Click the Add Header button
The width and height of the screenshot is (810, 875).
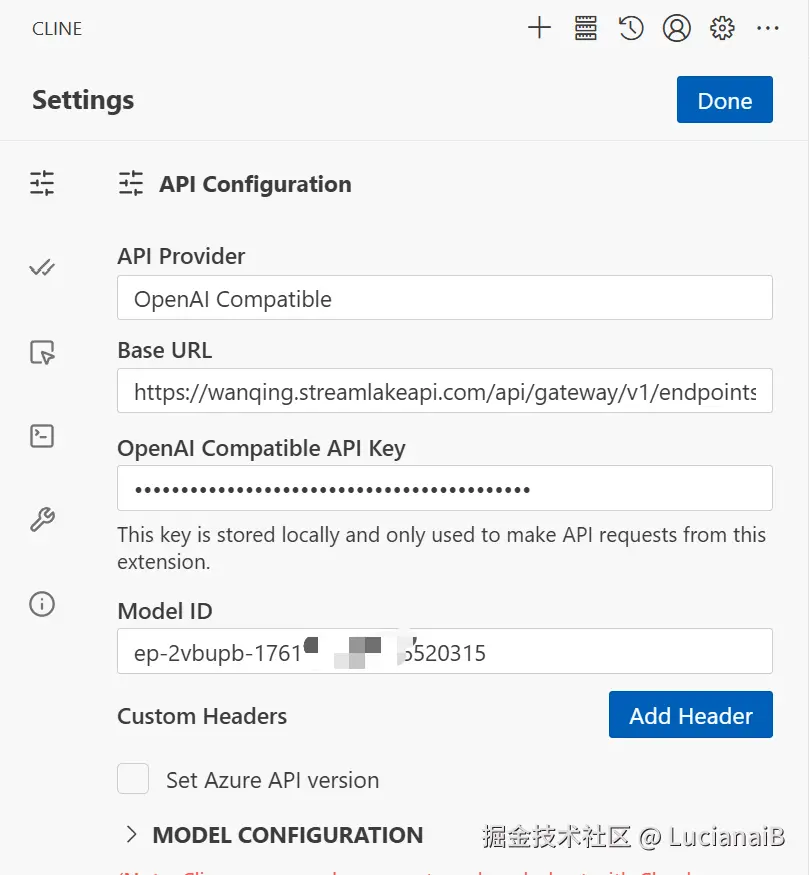coord(690,715)
